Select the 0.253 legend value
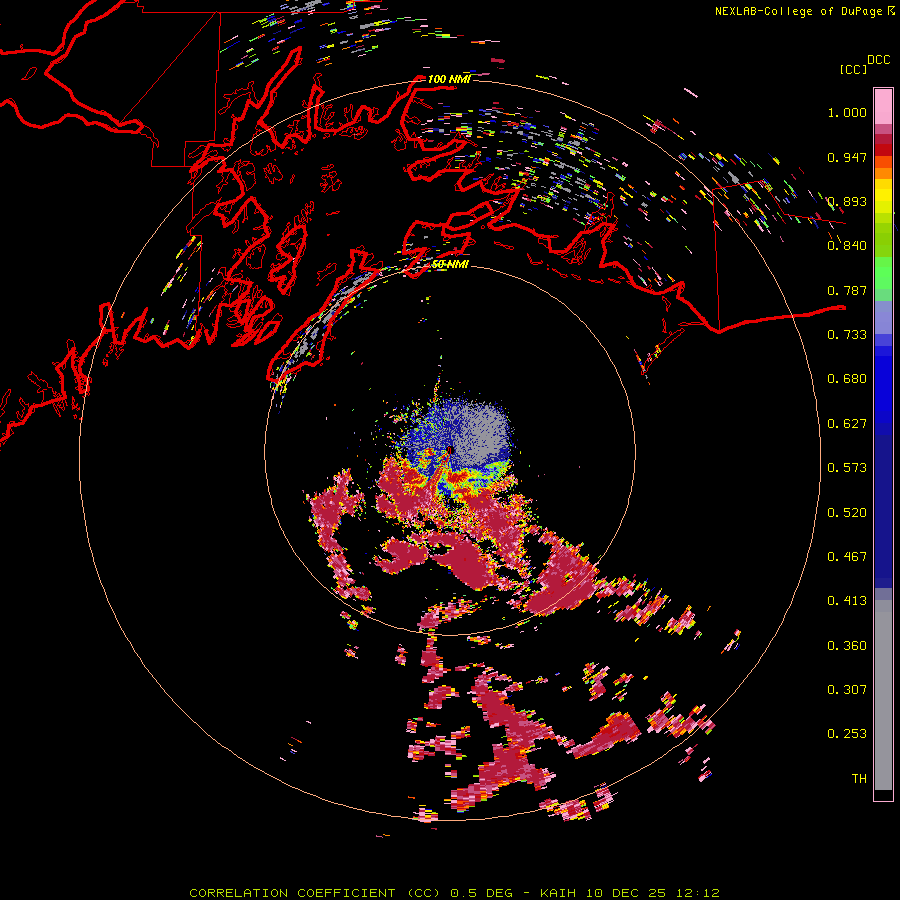 [x=847, y=734]
